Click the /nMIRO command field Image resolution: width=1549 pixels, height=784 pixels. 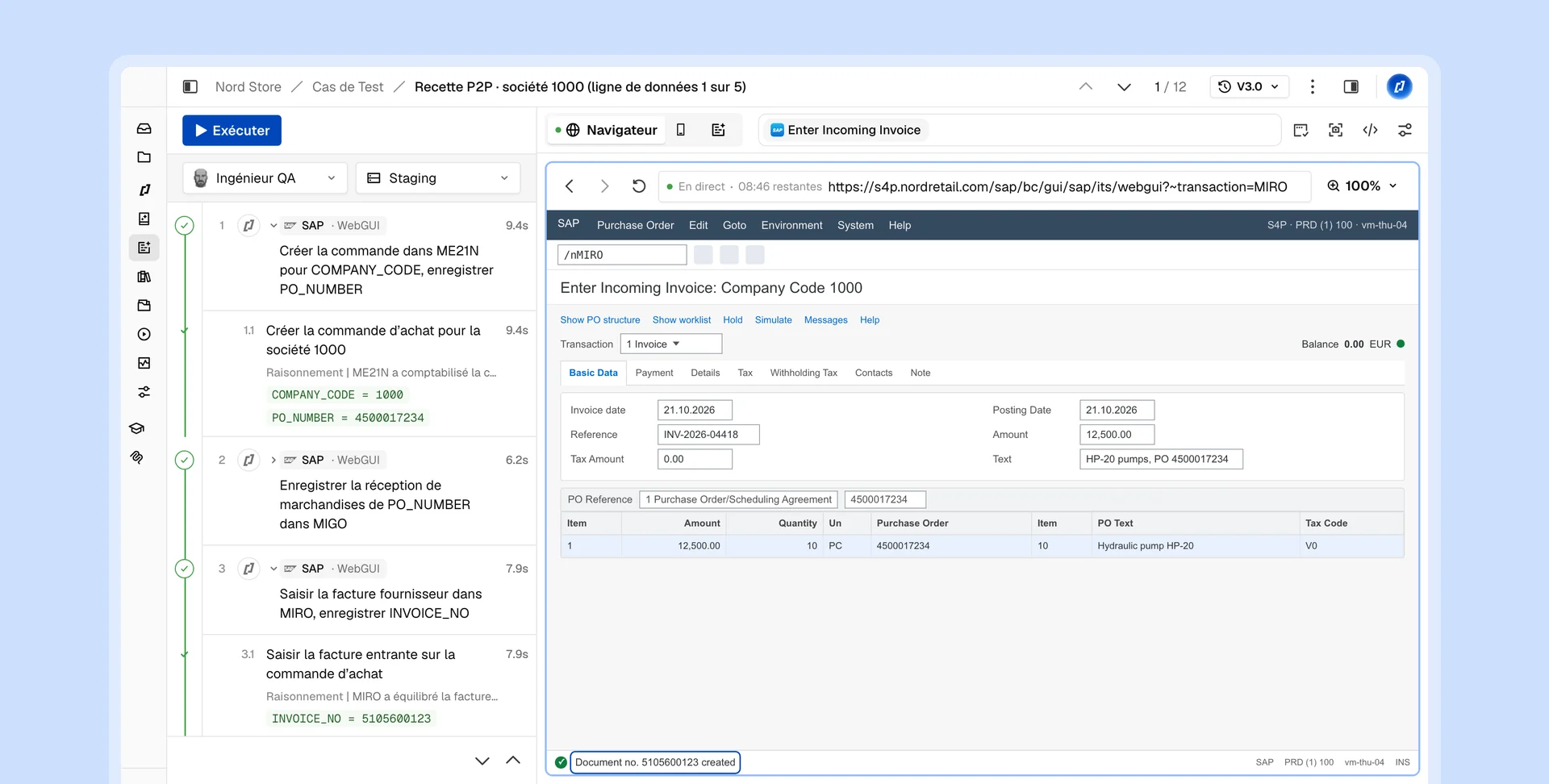pos(622,255)
